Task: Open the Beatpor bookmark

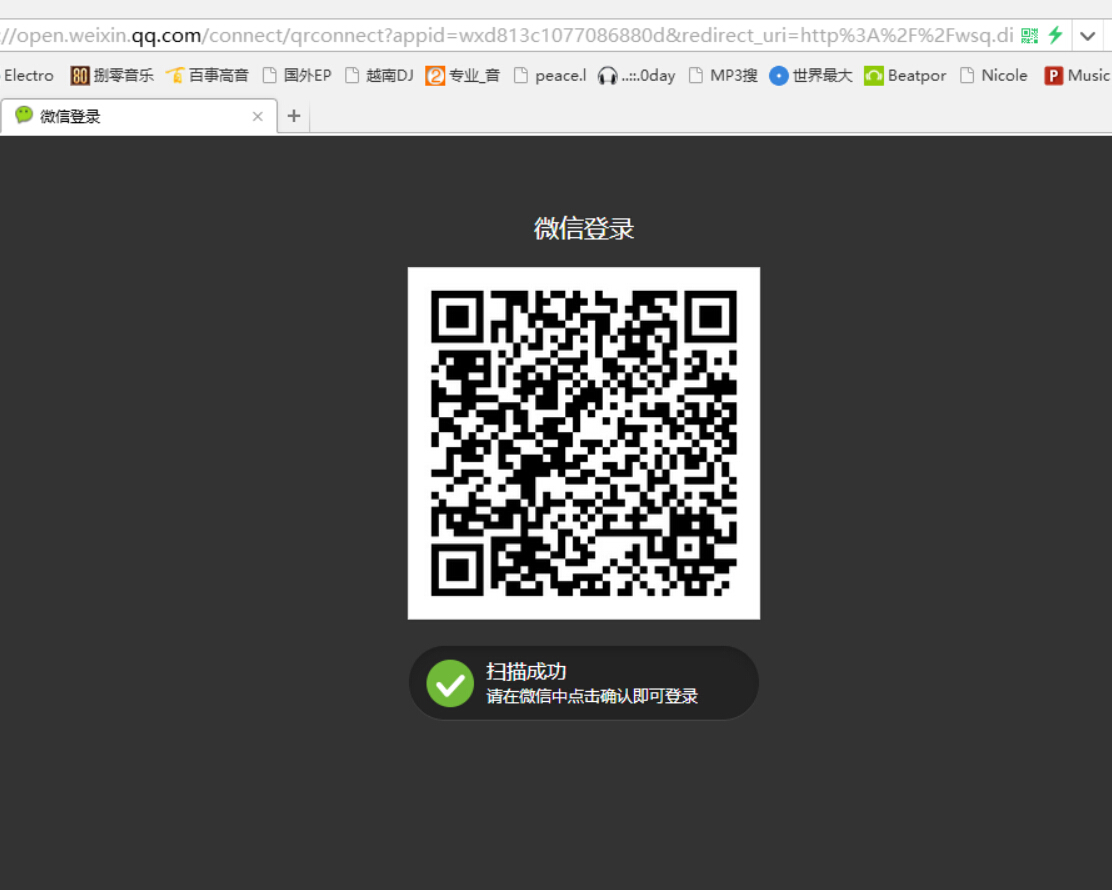Action: (905, 75)
